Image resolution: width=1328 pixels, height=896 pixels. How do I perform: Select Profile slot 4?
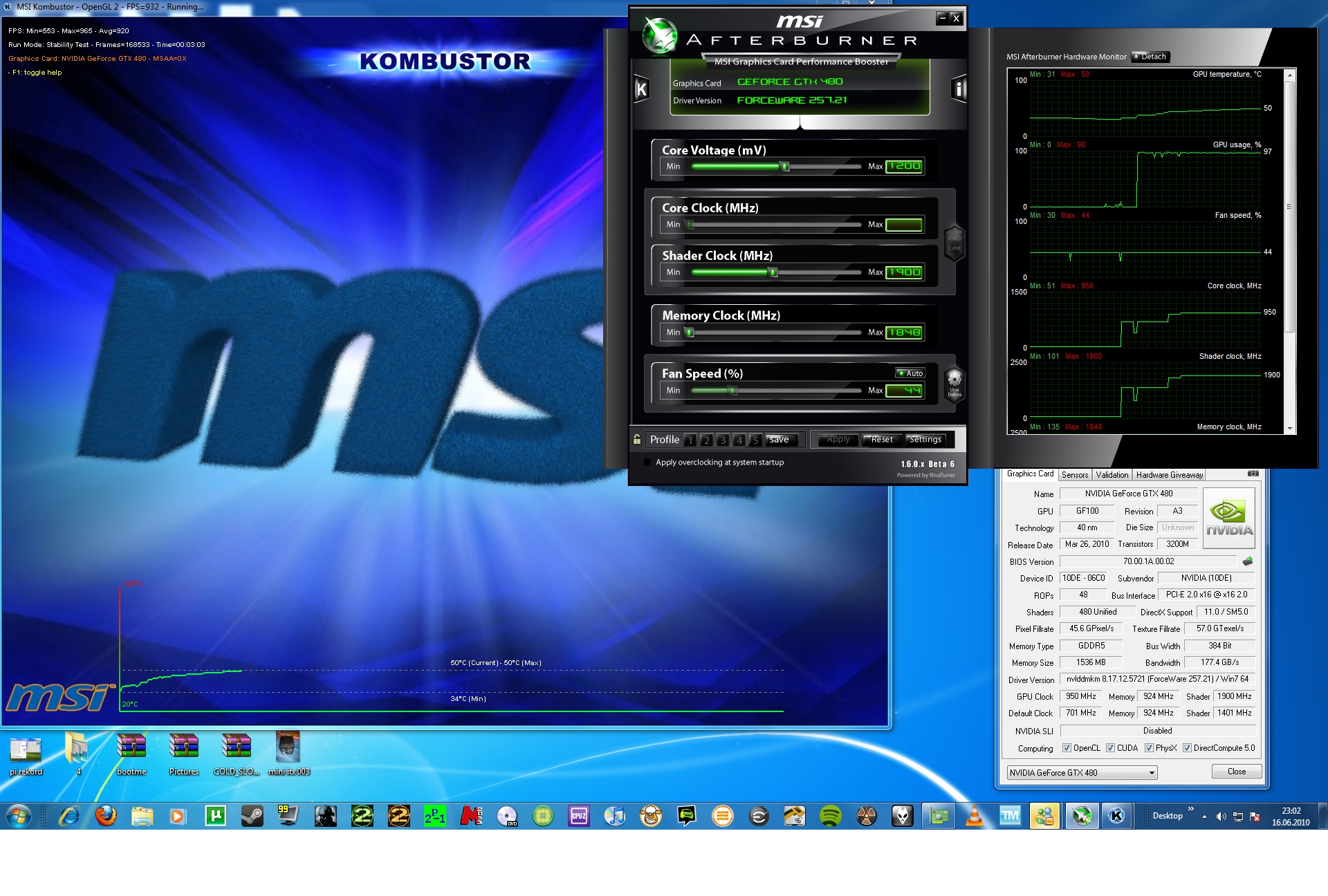[x=739, y=440]
